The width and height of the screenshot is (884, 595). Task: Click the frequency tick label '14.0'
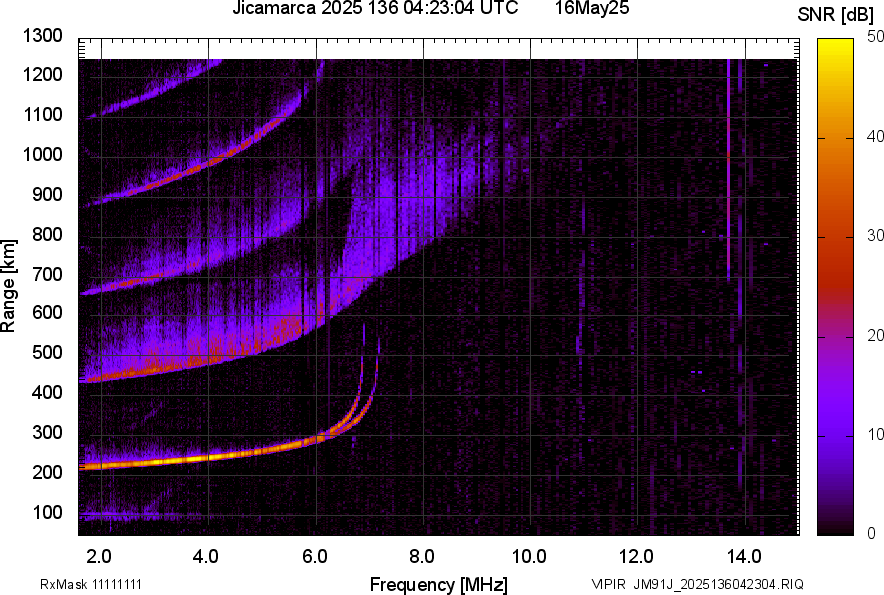click(744, 557)
